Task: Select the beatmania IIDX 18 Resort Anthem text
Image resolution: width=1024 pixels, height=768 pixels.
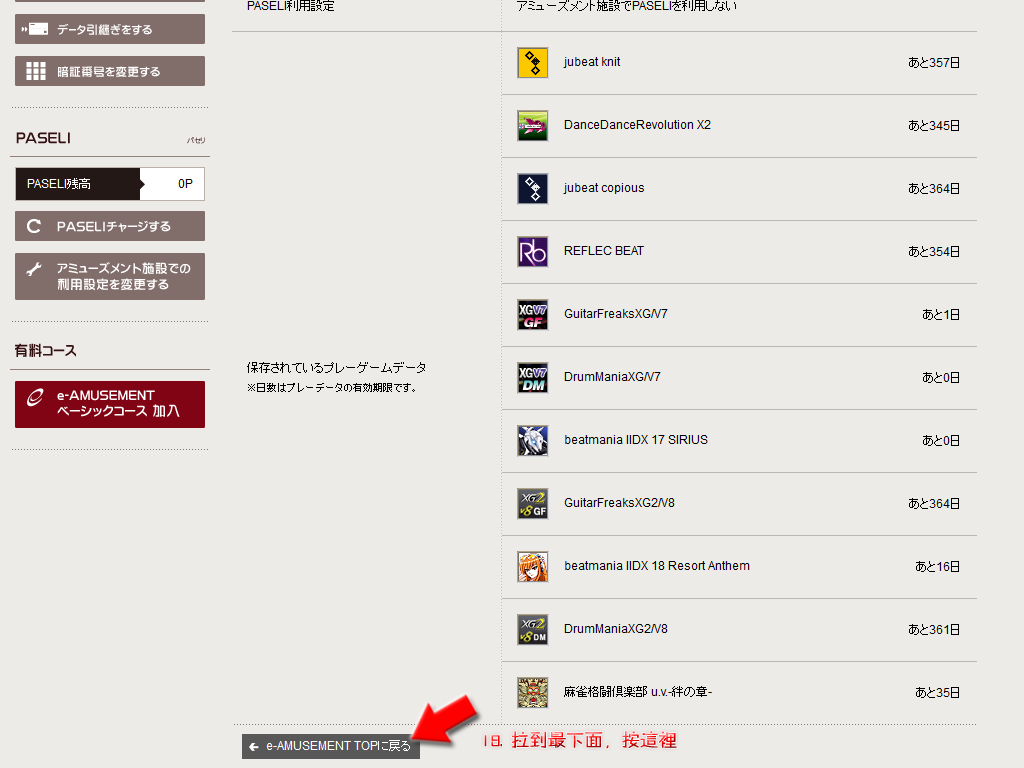Action: 656,566
